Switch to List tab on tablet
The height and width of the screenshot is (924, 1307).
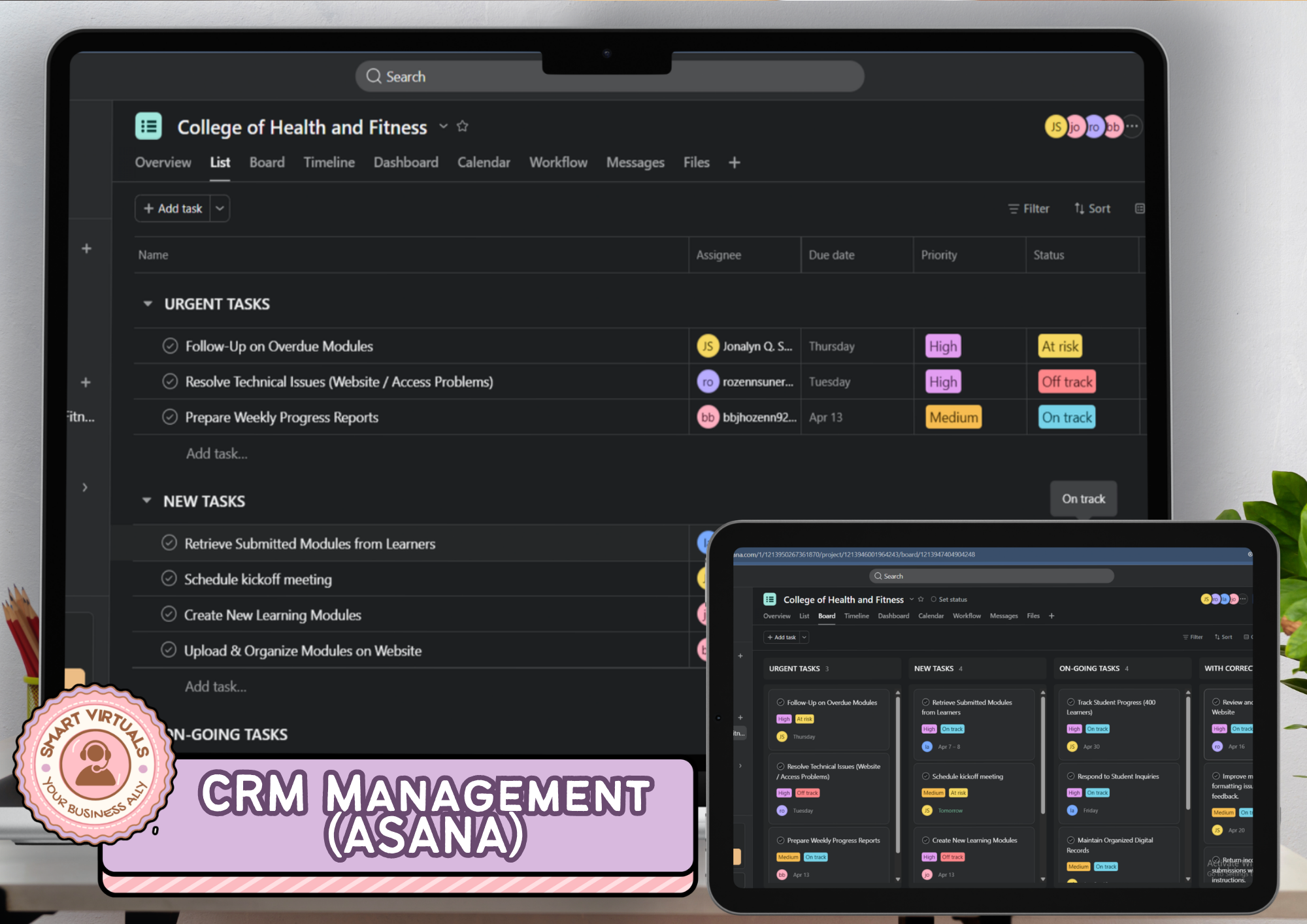coord(804,616)
